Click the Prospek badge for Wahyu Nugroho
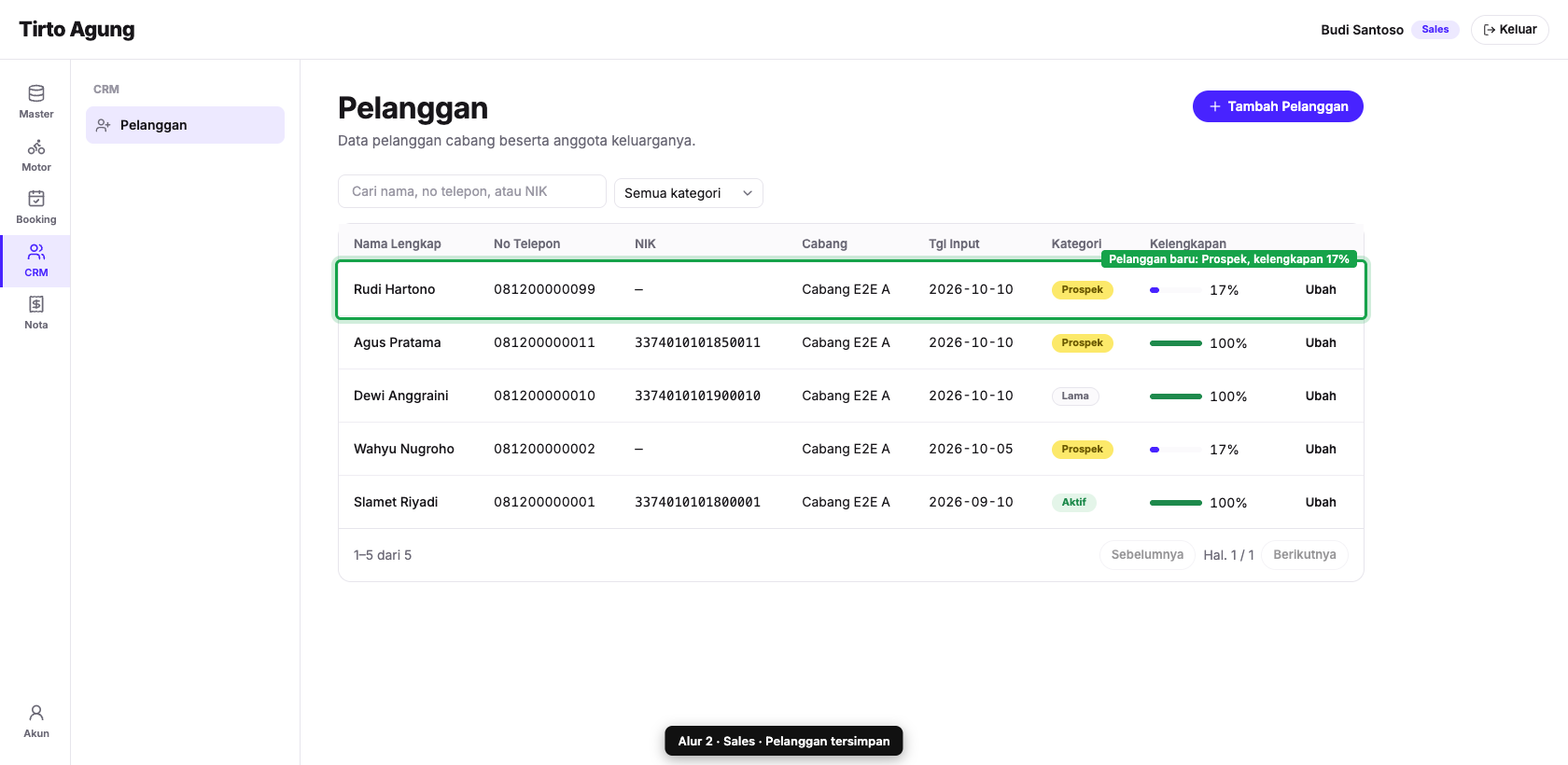This screenshot has height=765, width=1568. (x=1083, y=449)
